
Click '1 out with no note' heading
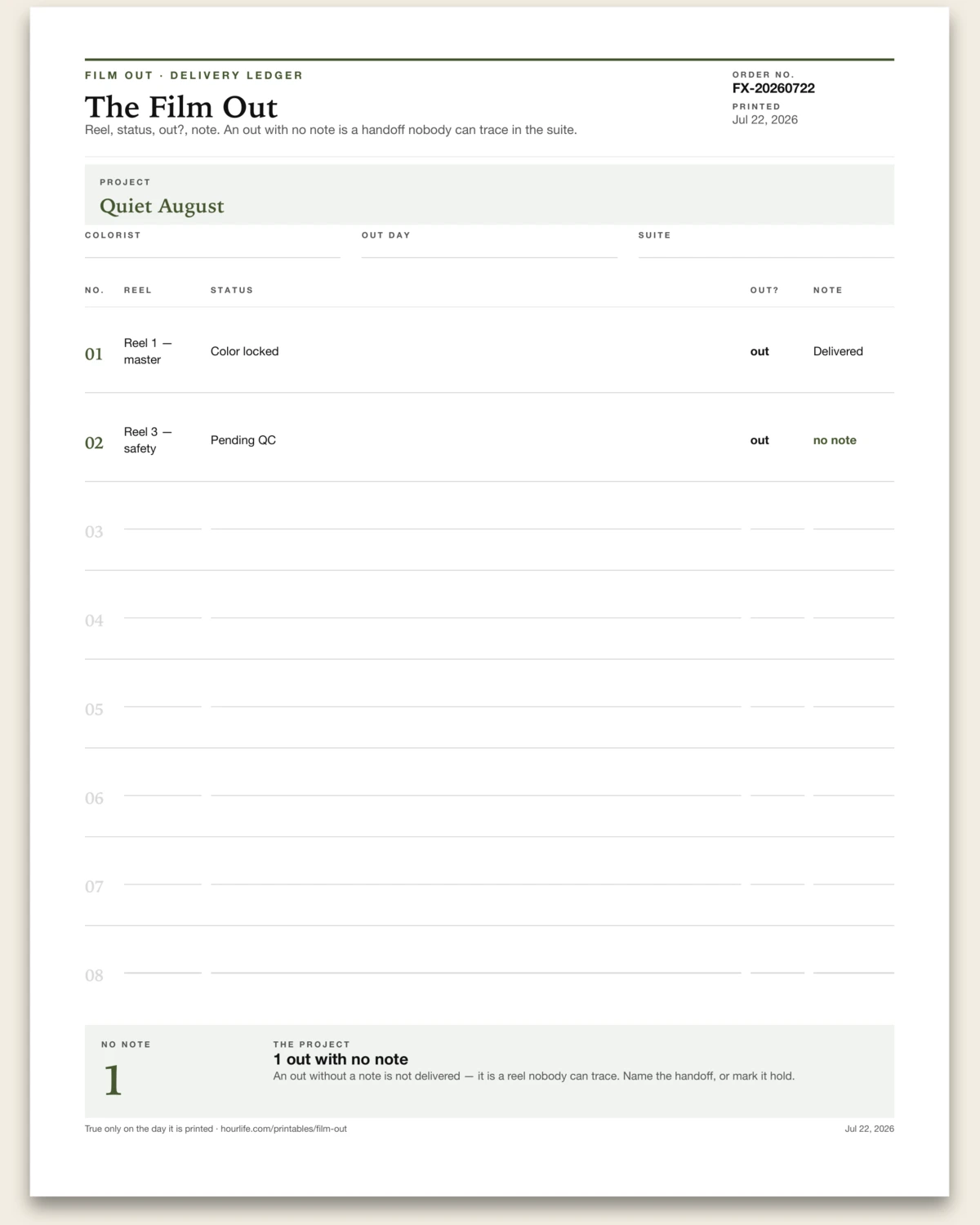click(x=341, y=1059)
